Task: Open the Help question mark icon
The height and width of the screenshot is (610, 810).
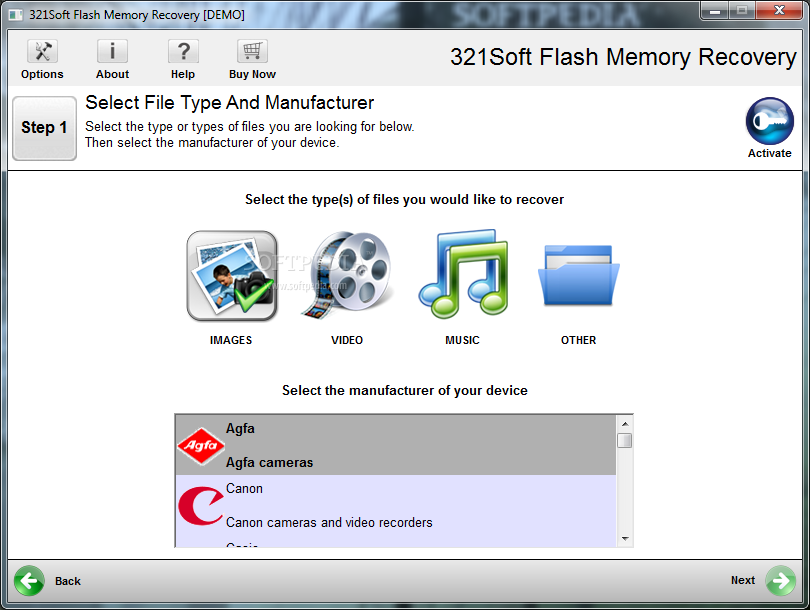Action: point(183,51)
